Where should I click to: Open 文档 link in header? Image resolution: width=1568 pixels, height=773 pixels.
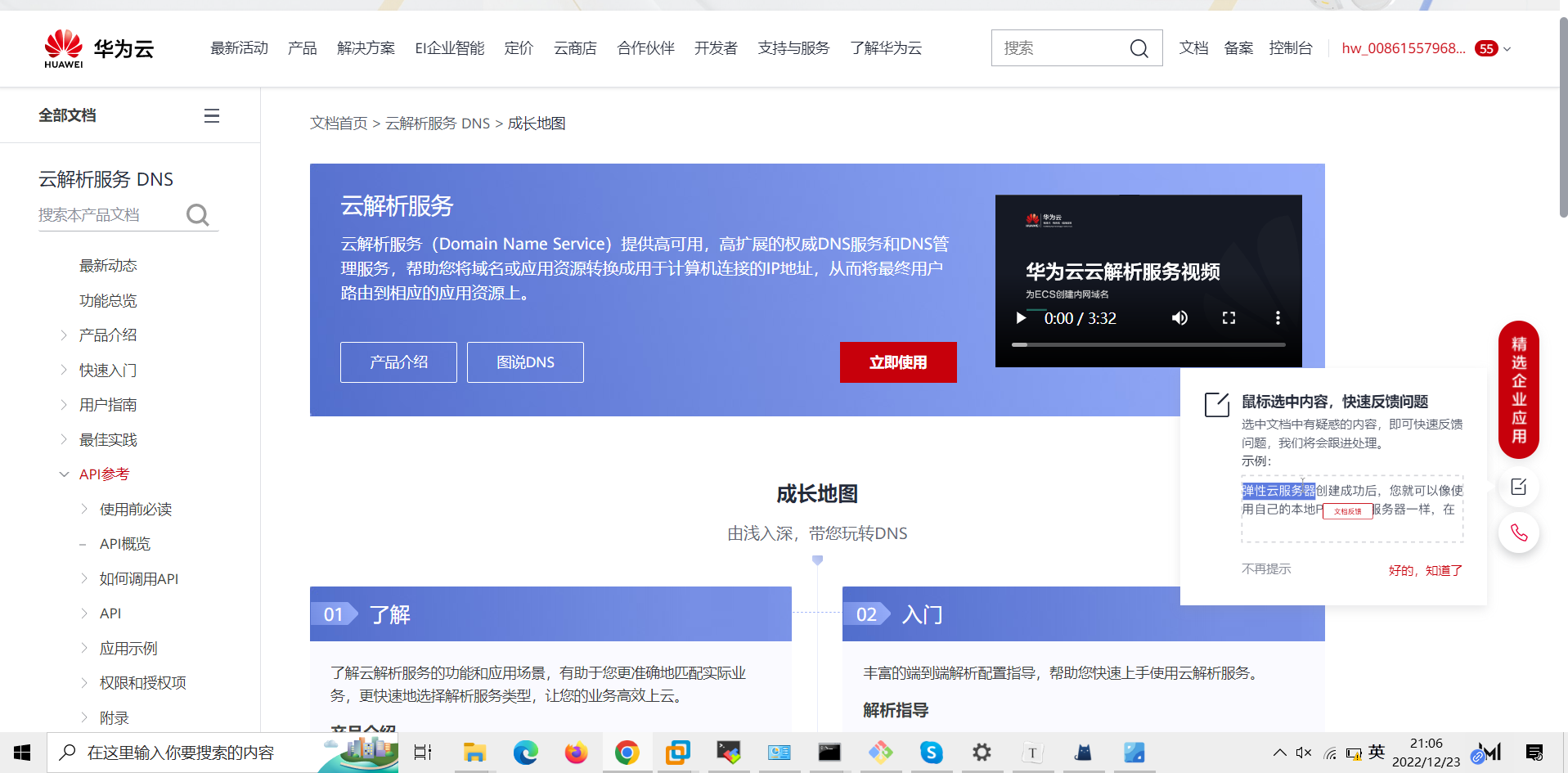[x=1193, y=48]
